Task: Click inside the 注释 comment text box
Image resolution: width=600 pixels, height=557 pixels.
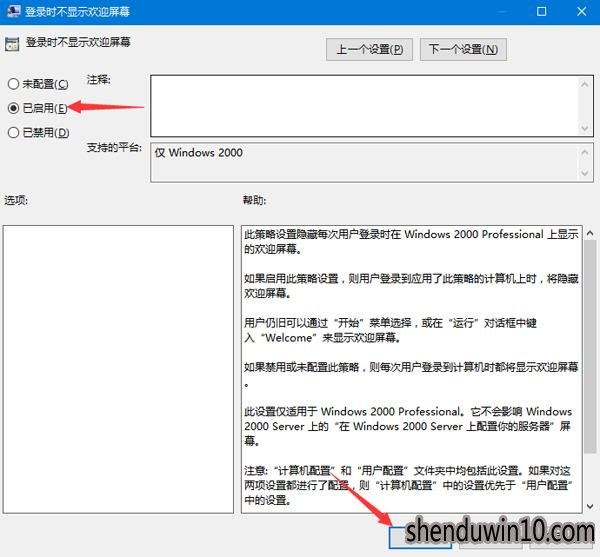Action: (364, 106)
